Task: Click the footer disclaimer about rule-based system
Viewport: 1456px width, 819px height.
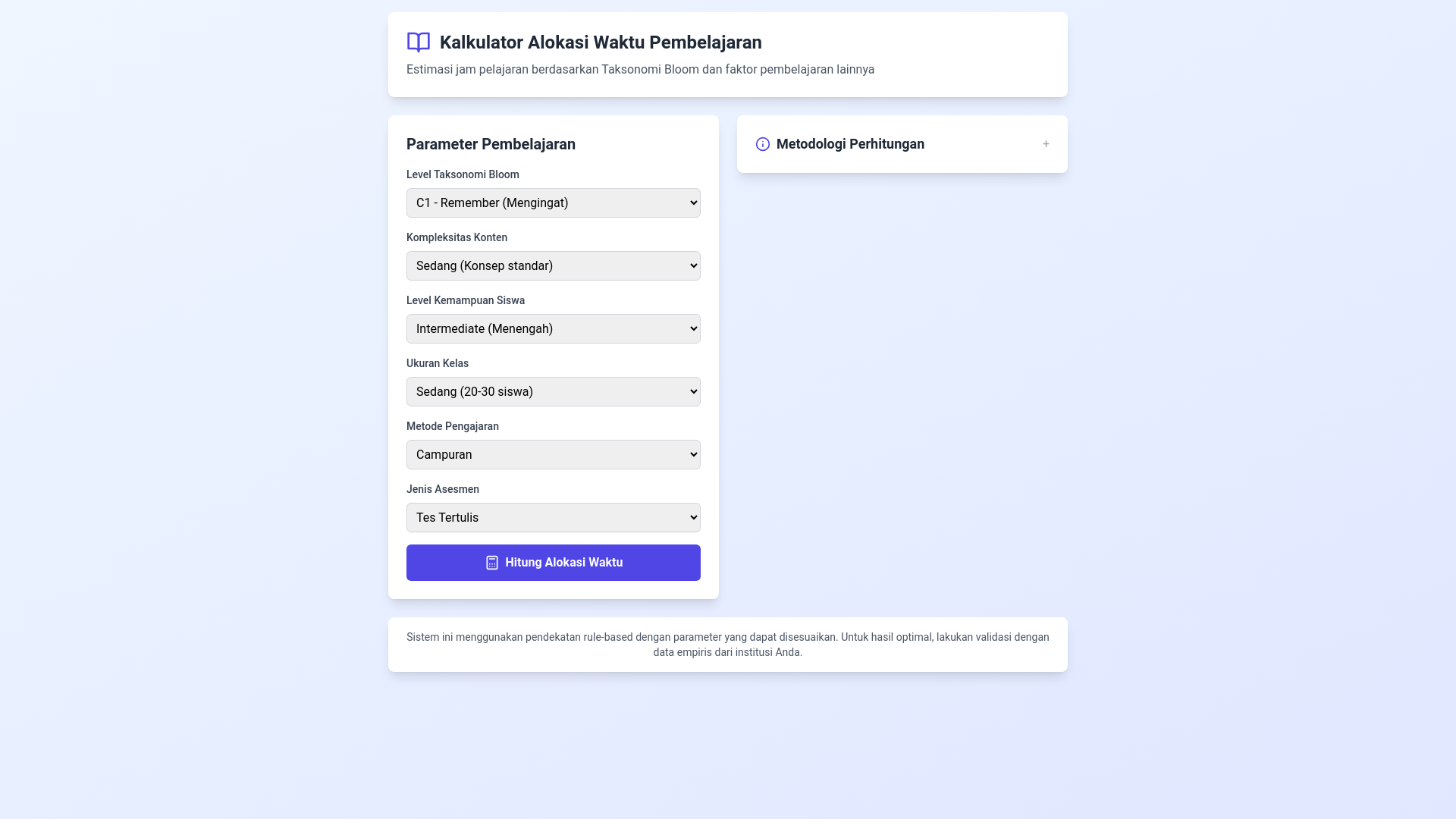Action: point(727,645)
